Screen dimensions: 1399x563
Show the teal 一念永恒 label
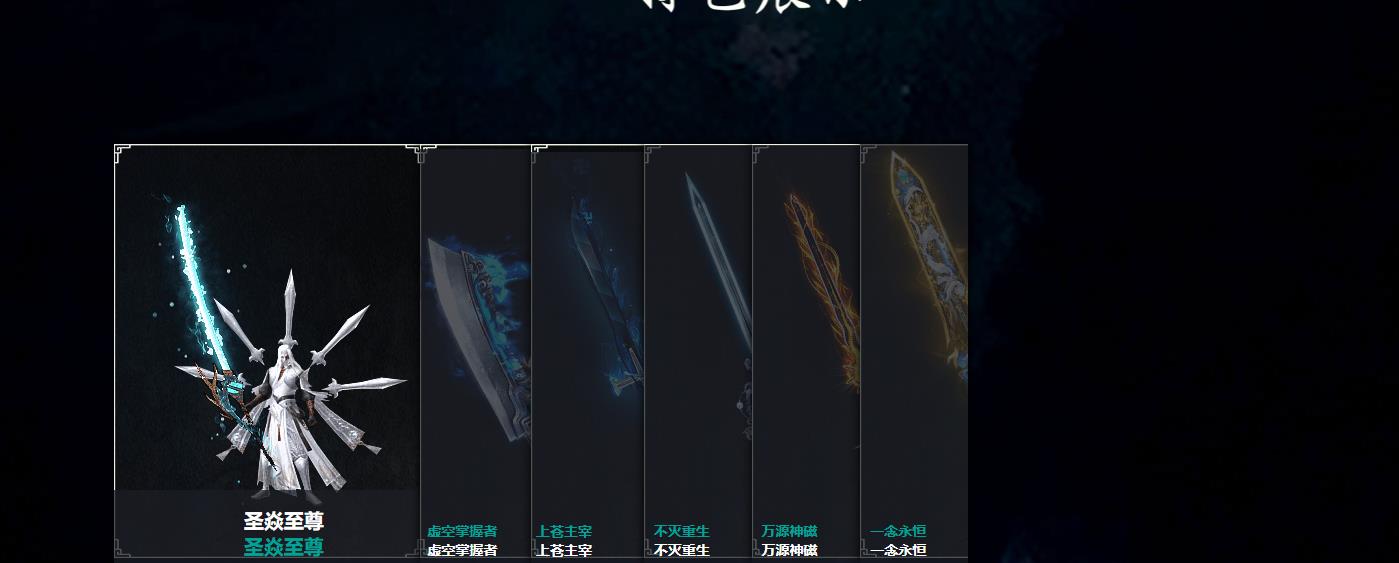[898, 531]
